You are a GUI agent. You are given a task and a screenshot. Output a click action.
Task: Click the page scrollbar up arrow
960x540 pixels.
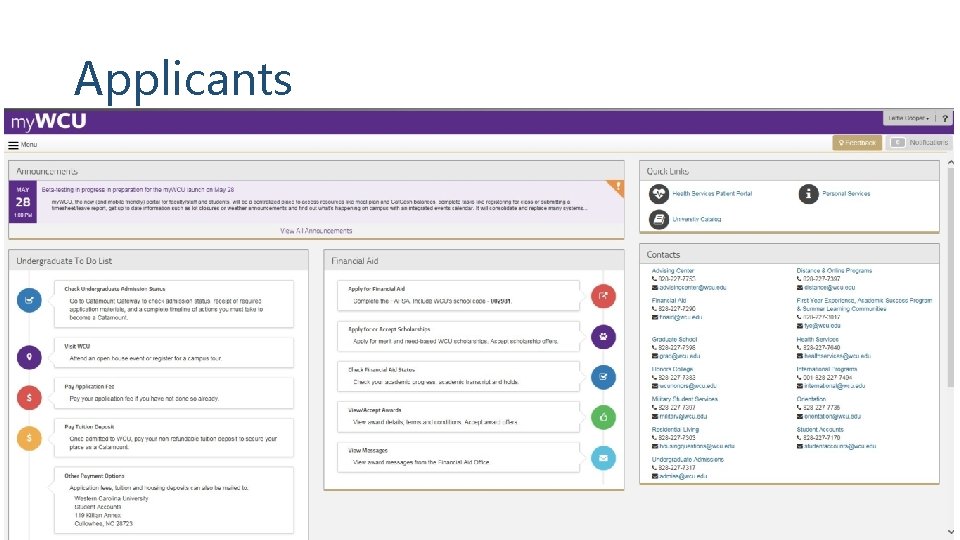pyautogui.click(x=950, y=163)
